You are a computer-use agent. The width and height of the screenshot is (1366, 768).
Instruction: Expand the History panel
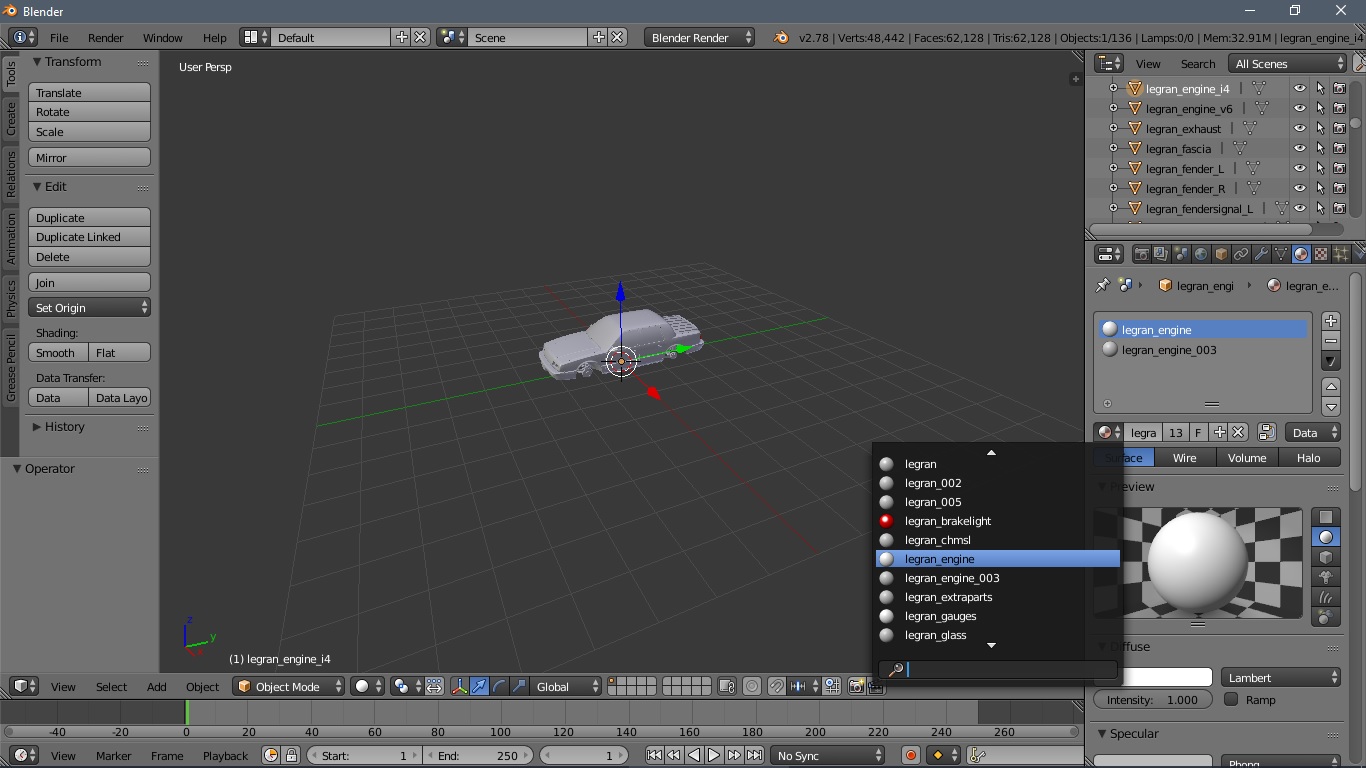(64, 427)
